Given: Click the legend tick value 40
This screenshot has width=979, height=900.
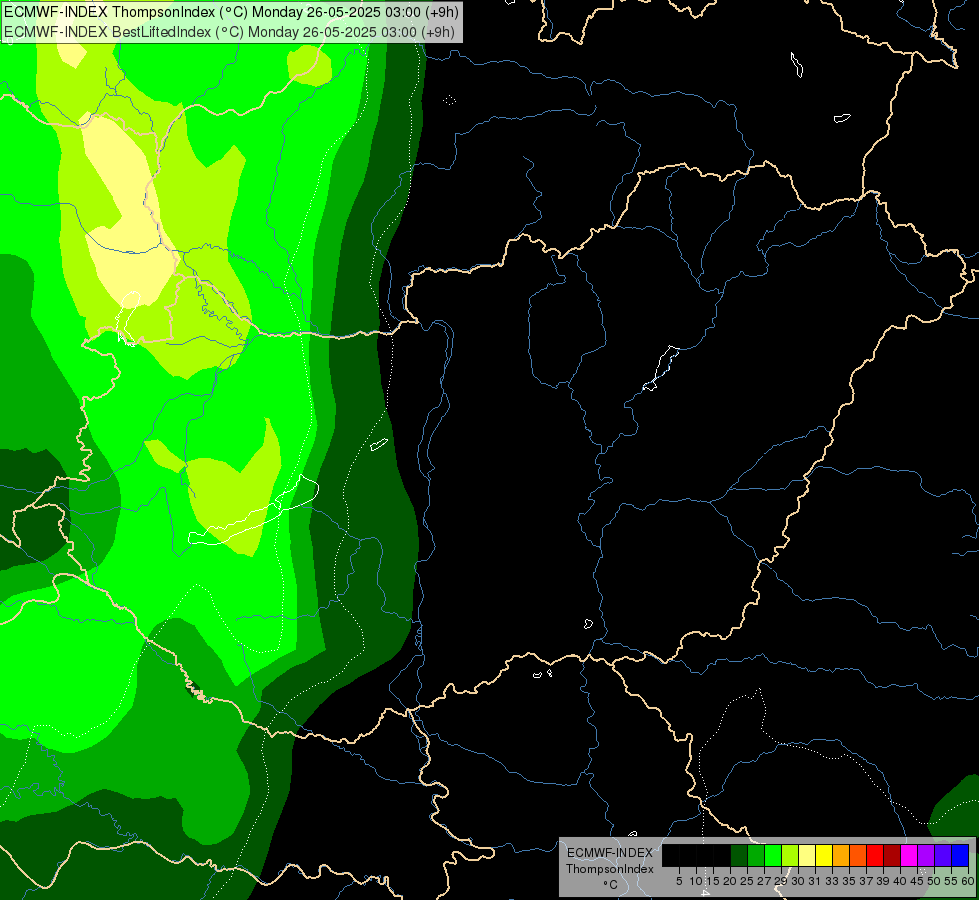Looking at the screenshot, I should [900, 881].
